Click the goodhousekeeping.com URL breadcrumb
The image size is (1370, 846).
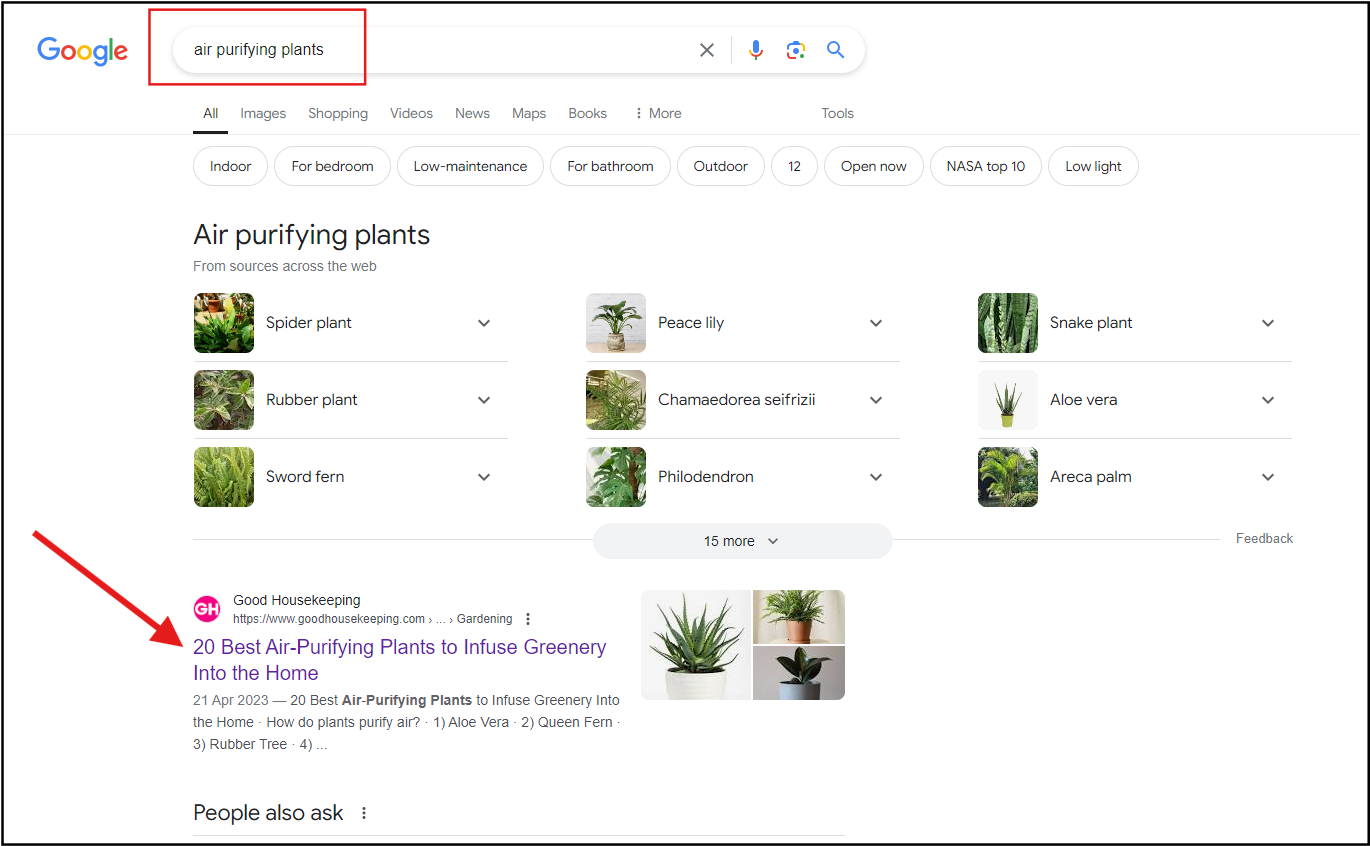[x=372, y=619]
